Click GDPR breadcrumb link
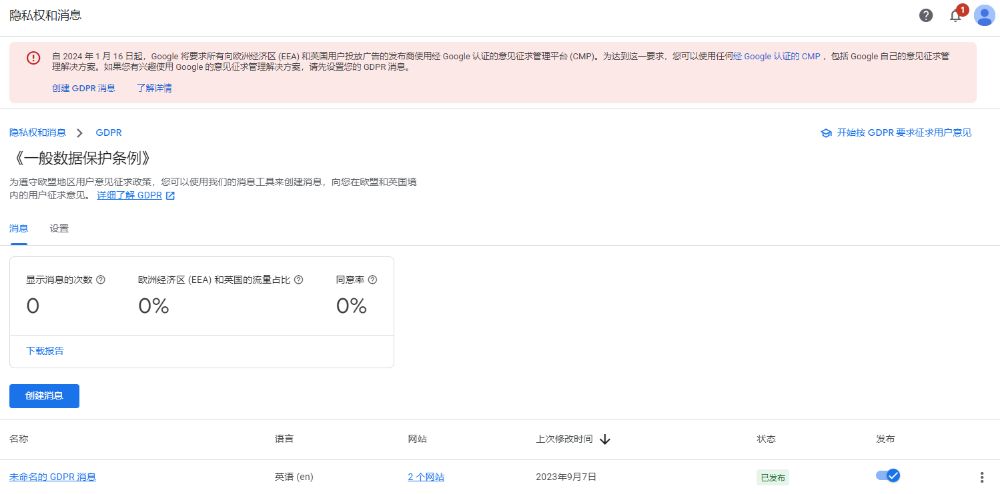 (x=108, y=133)
